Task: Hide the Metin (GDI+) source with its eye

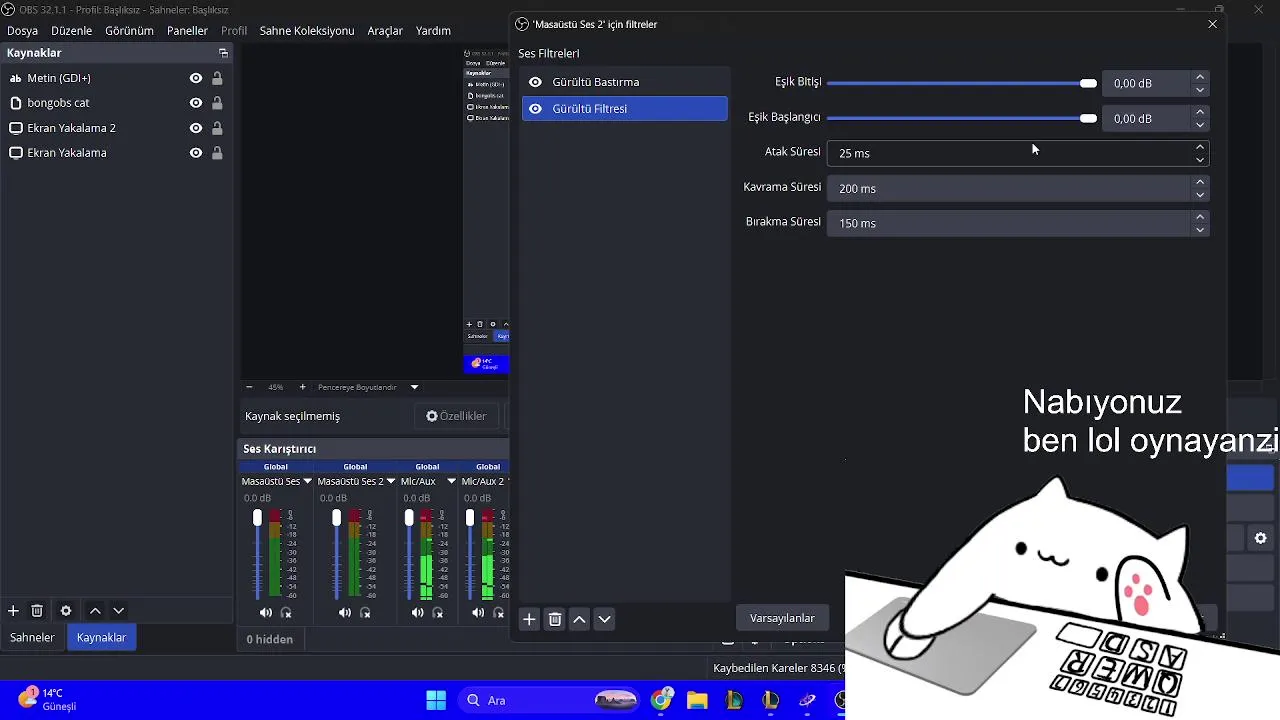Action: (x=196, y=78)
